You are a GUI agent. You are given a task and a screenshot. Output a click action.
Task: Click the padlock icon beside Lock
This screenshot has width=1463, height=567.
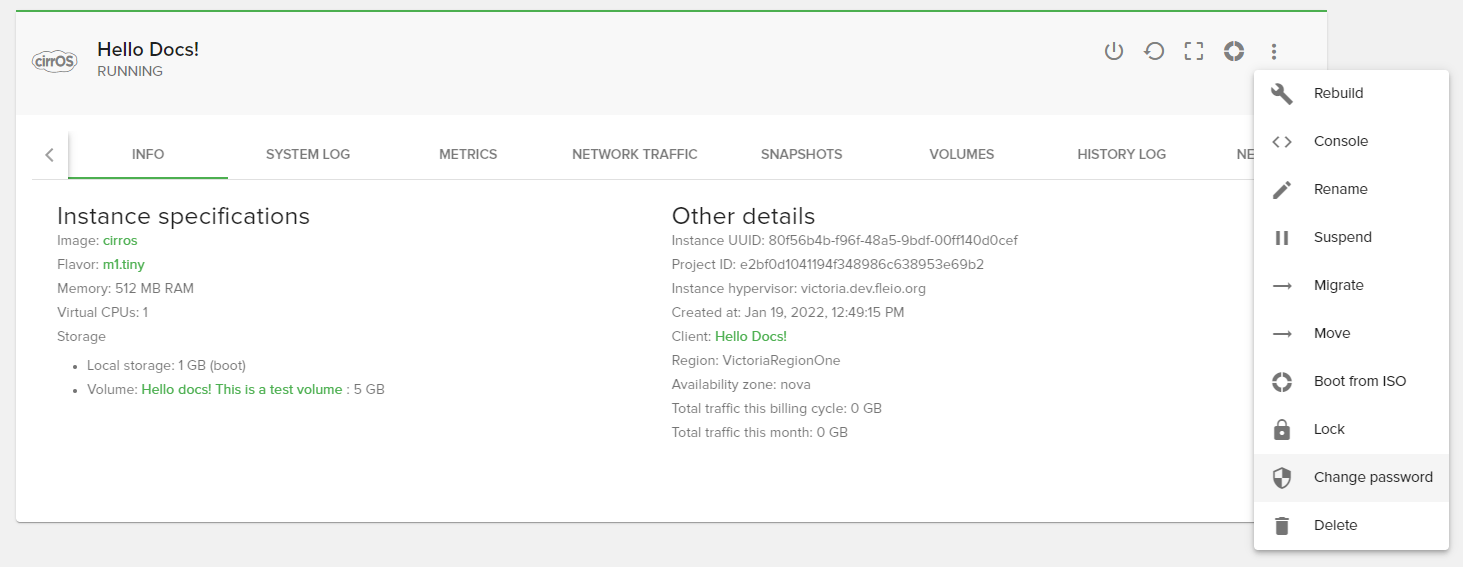1282,430
